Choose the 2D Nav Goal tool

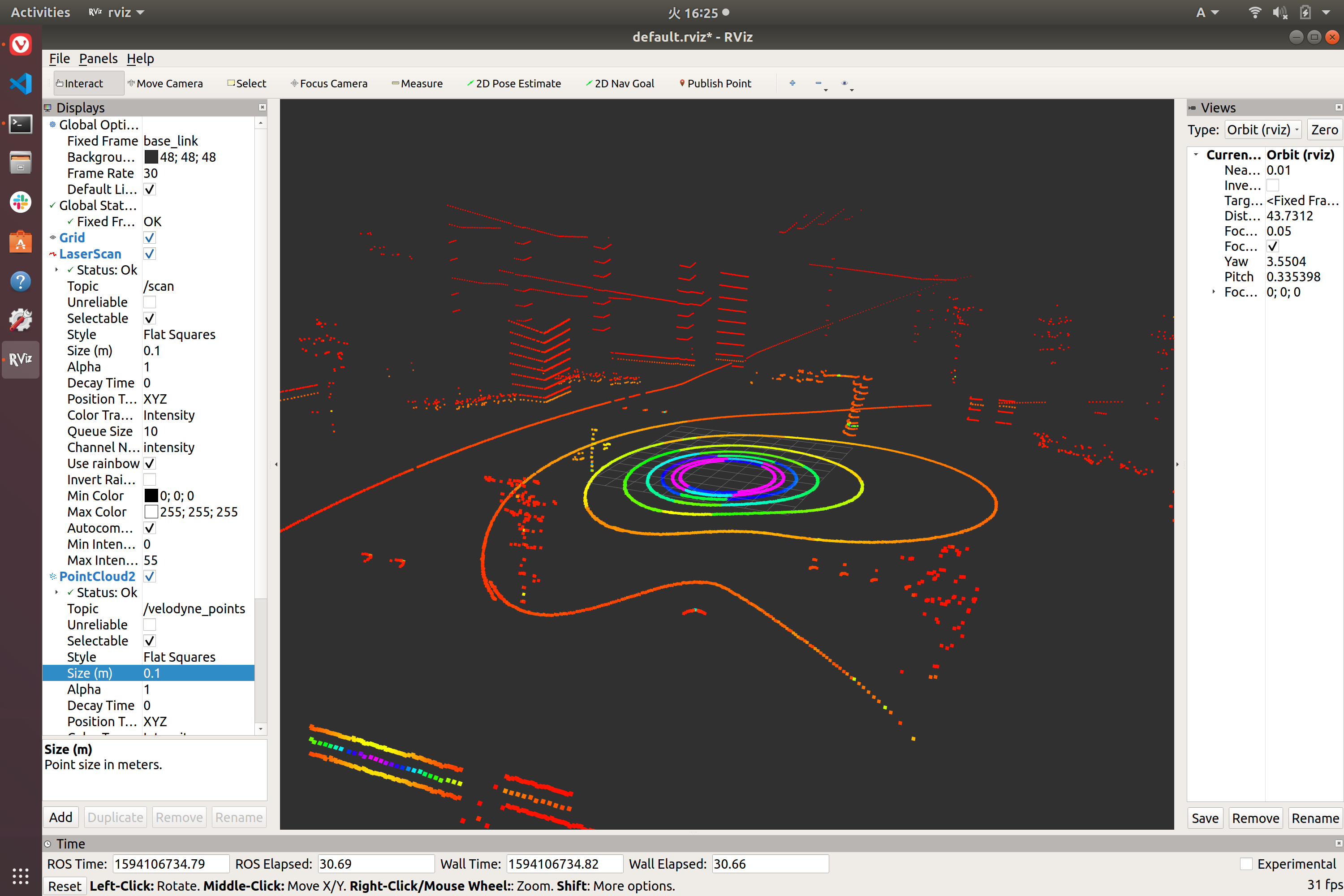click(620, 83)
